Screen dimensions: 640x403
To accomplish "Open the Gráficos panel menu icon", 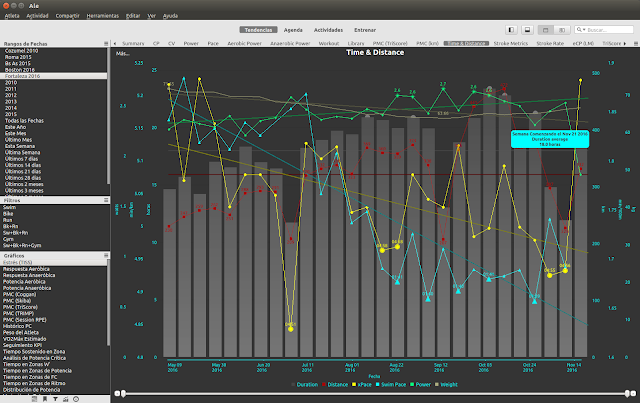I will pyautogui.click(x=106, y=255).
